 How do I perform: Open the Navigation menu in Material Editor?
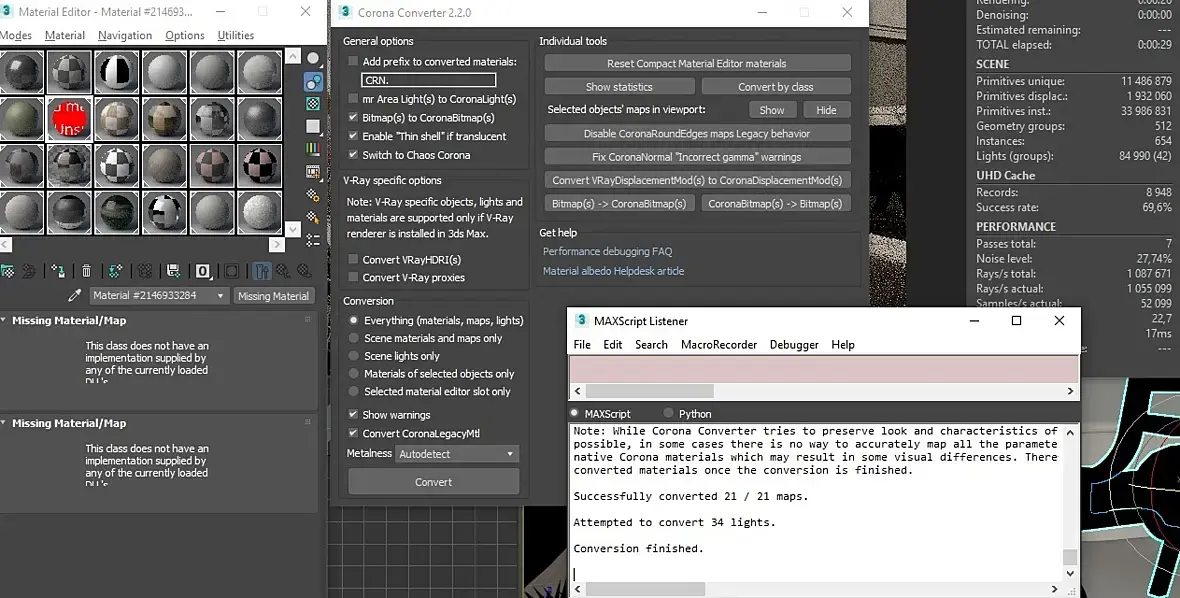[125, 35]
